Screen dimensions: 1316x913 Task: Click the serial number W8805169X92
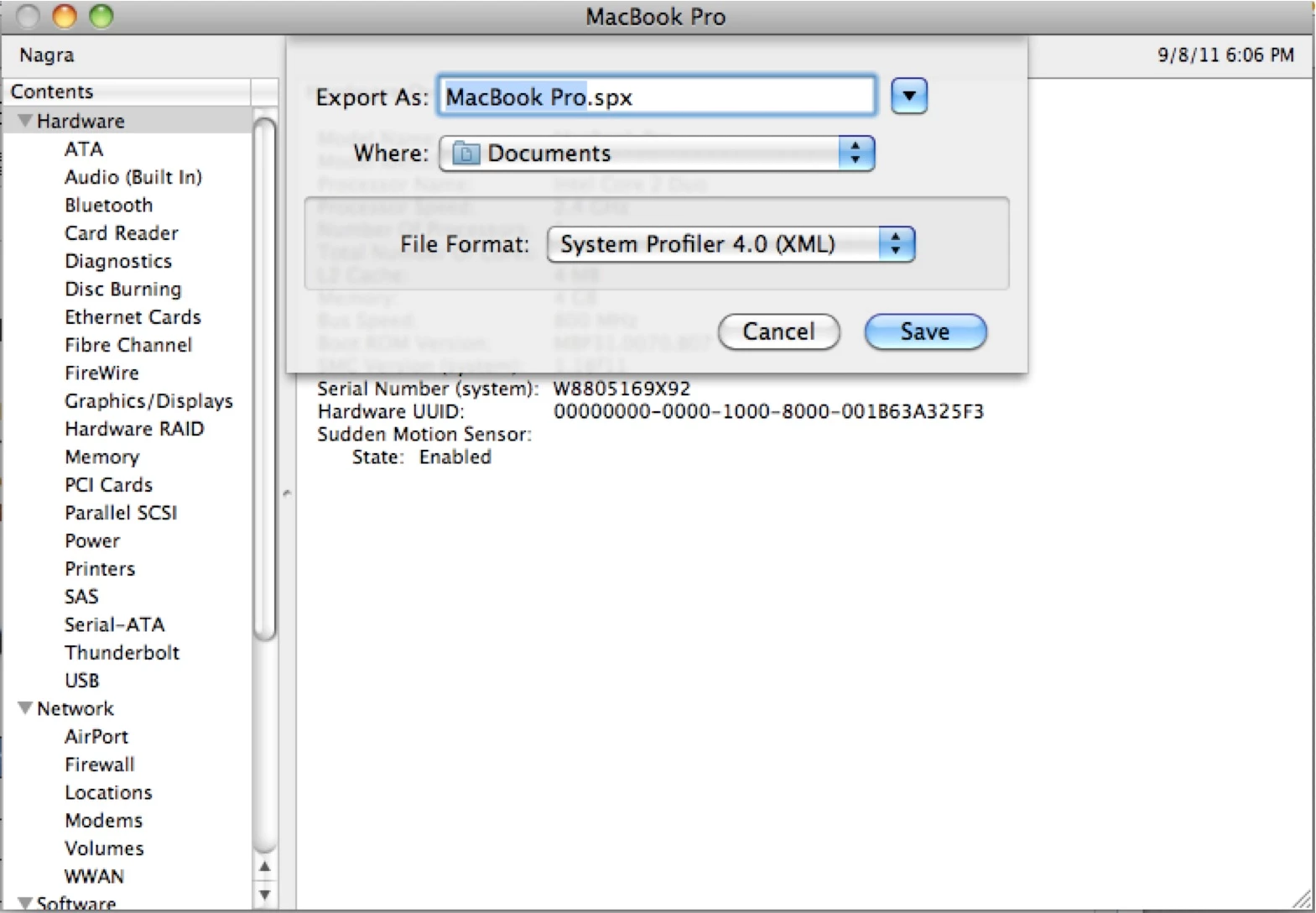[622, 389]
